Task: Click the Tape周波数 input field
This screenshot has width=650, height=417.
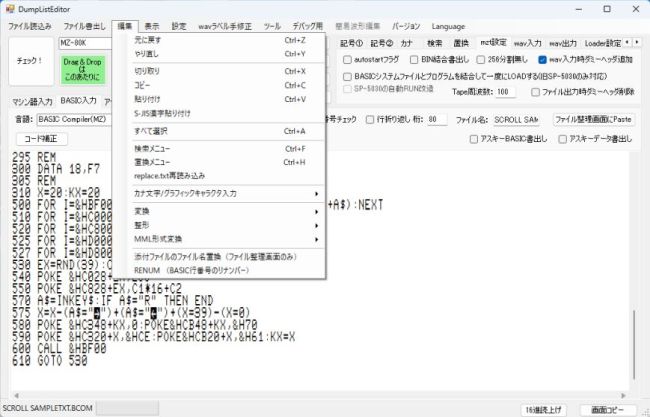Action: point(505,92)
